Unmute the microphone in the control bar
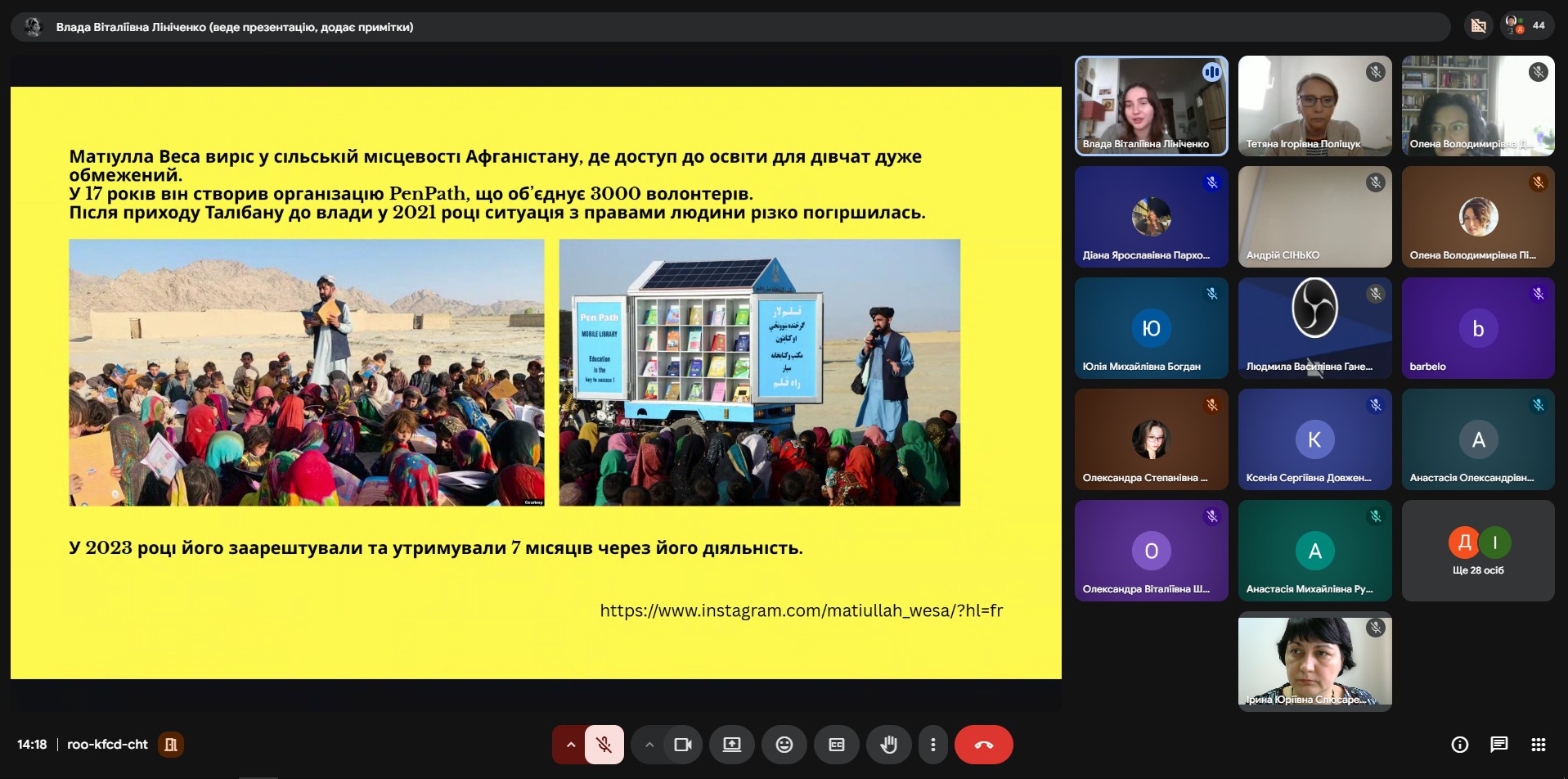The width and height of the screenshot is (1568, 779). click(x=604, y=745)
